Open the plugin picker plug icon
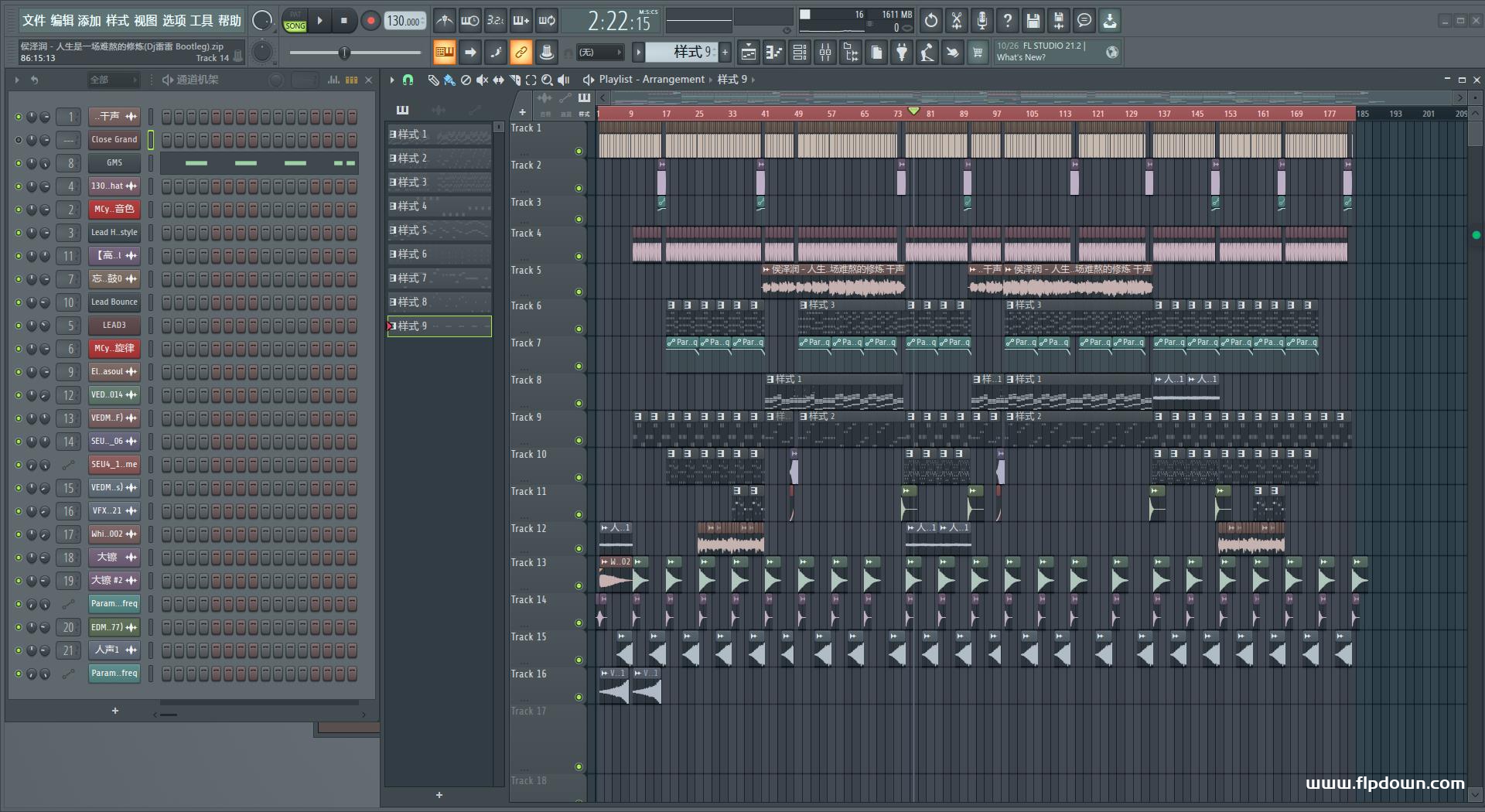 902,53
